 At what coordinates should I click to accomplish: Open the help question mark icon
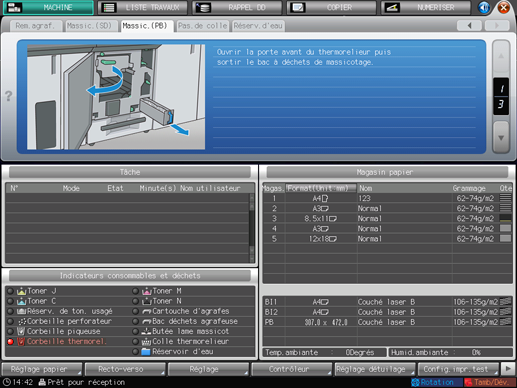pos(9,96)
